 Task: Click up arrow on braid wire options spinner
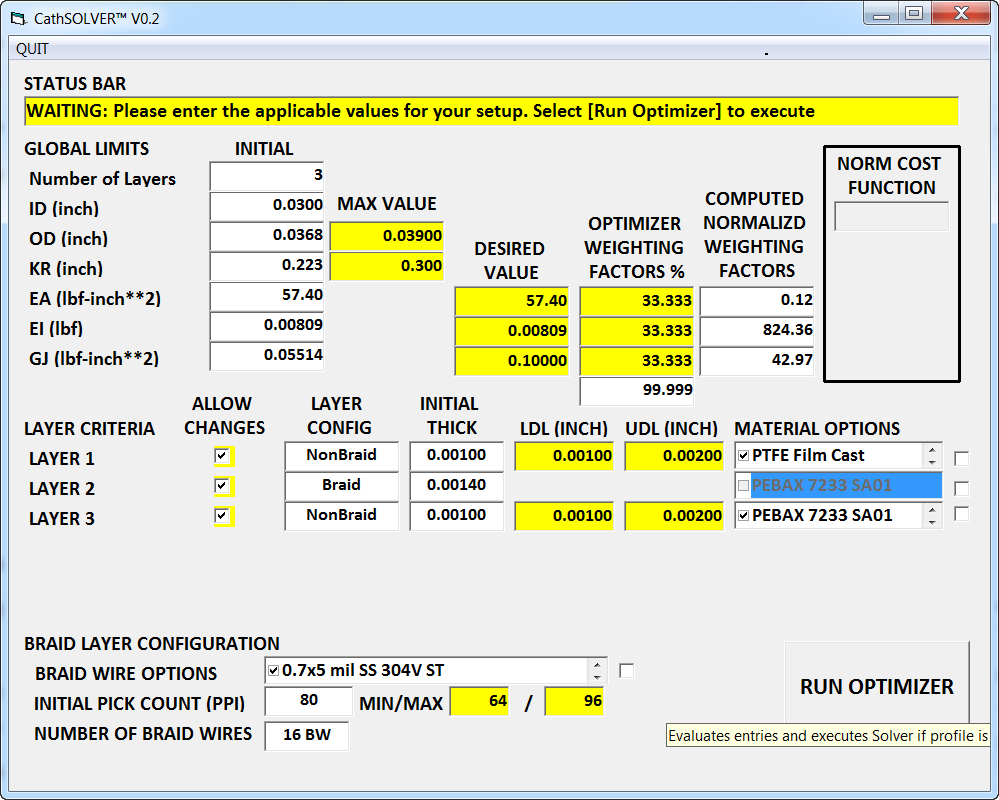point(597,664)
